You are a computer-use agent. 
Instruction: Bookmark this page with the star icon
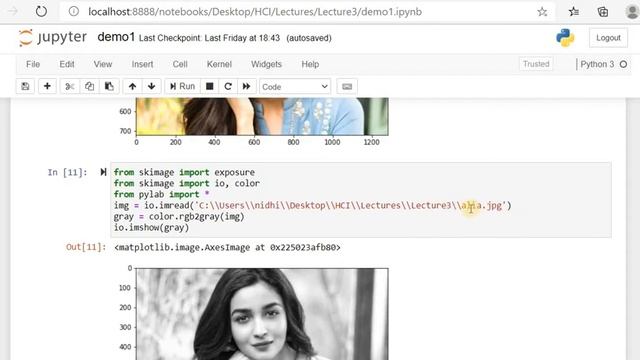pos(542,12)
